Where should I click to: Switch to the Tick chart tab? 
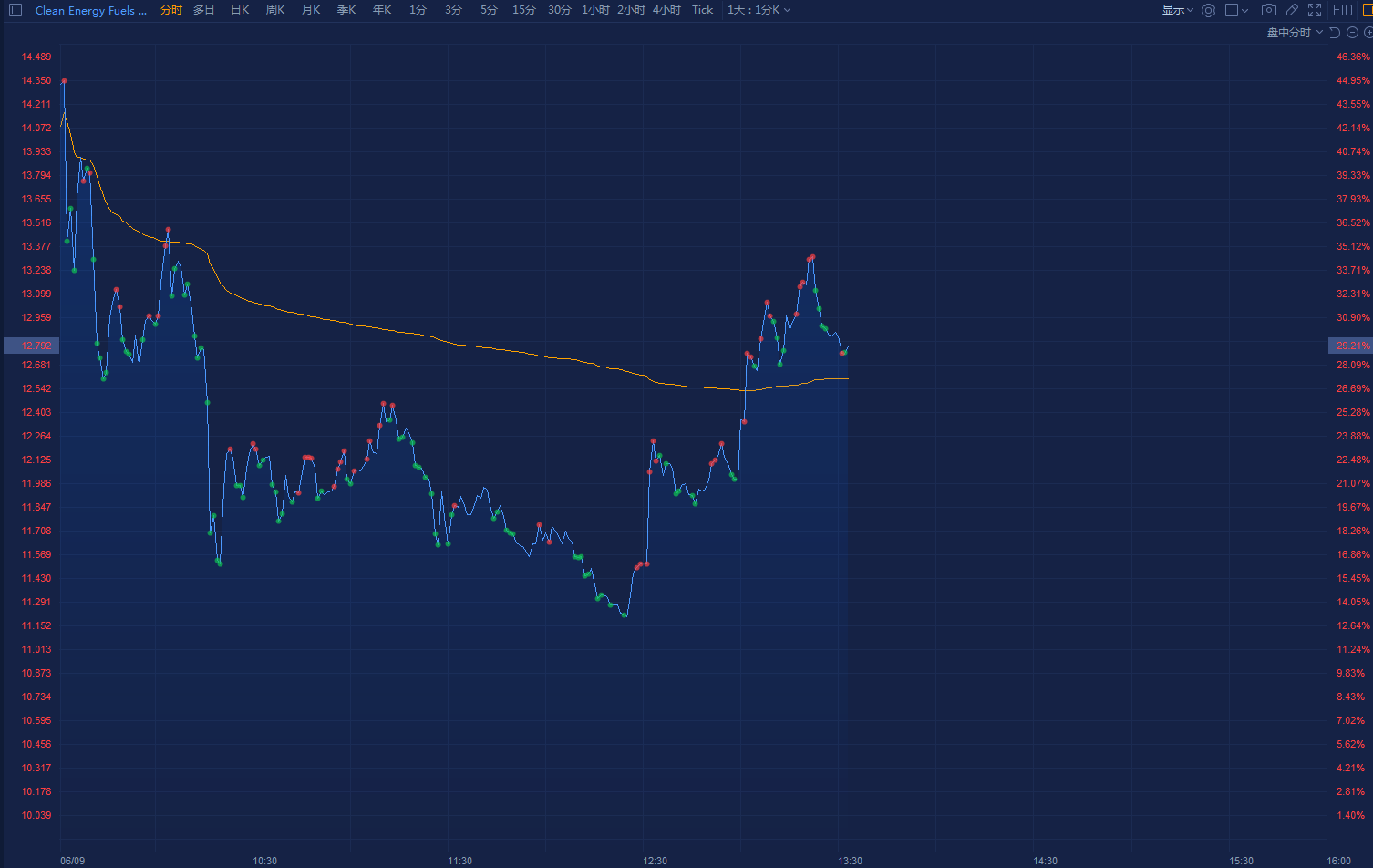click(x=702, y=10)
